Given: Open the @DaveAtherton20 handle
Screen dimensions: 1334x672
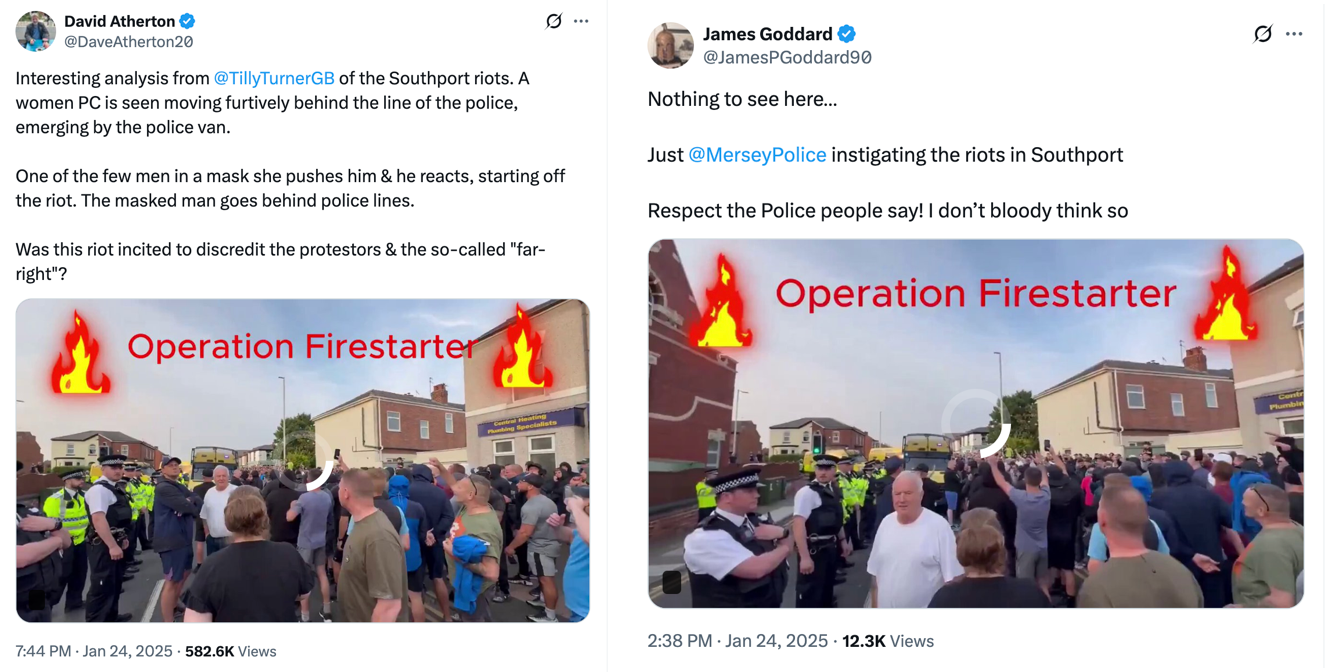Looking at the screenshot, I should click(x=128, y=42).
